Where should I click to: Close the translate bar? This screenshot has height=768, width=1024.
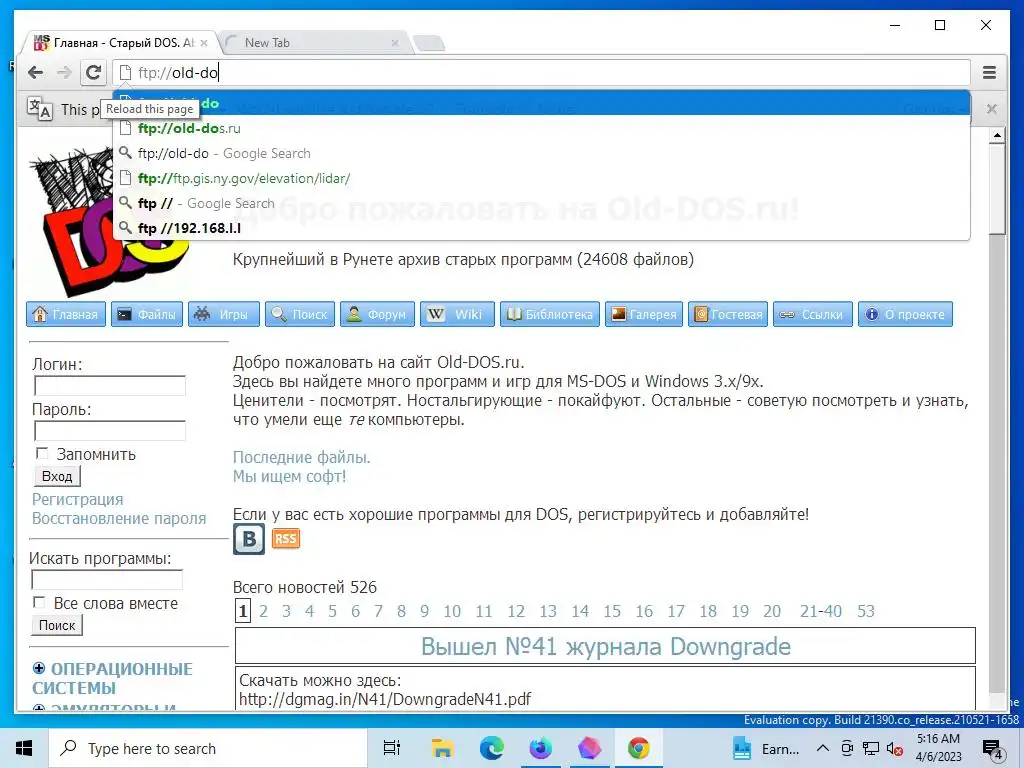(991, 109)
